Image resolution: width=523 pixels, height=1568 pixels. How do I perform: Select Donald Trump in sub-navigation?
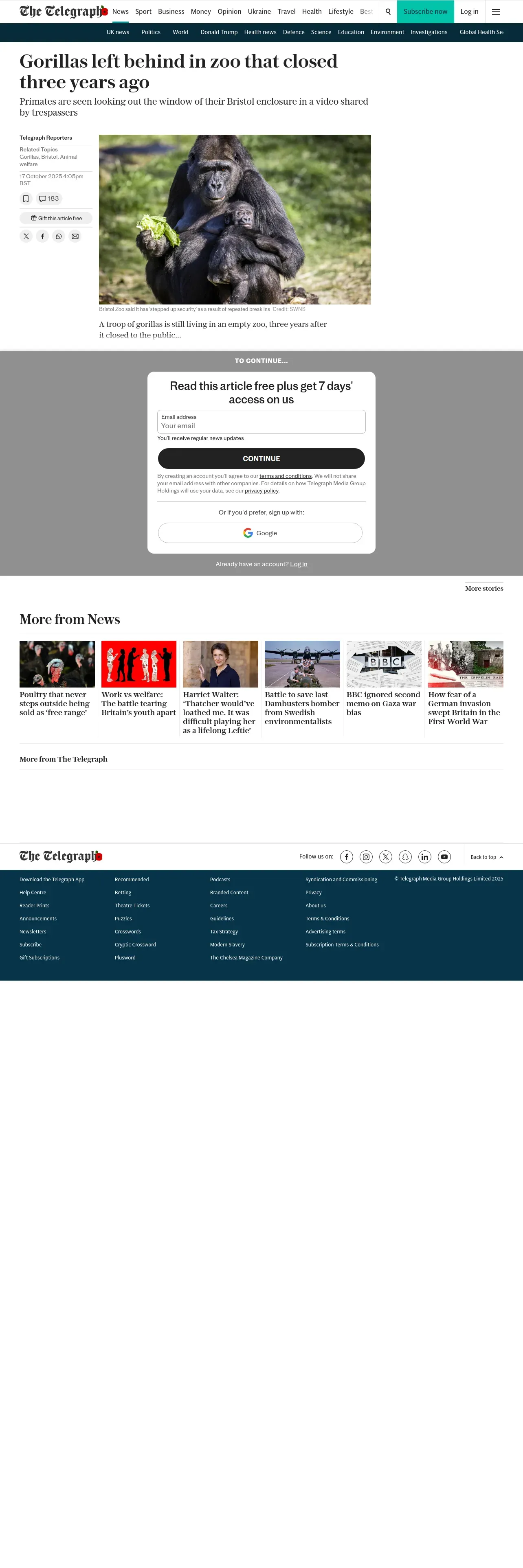(219, 32)
